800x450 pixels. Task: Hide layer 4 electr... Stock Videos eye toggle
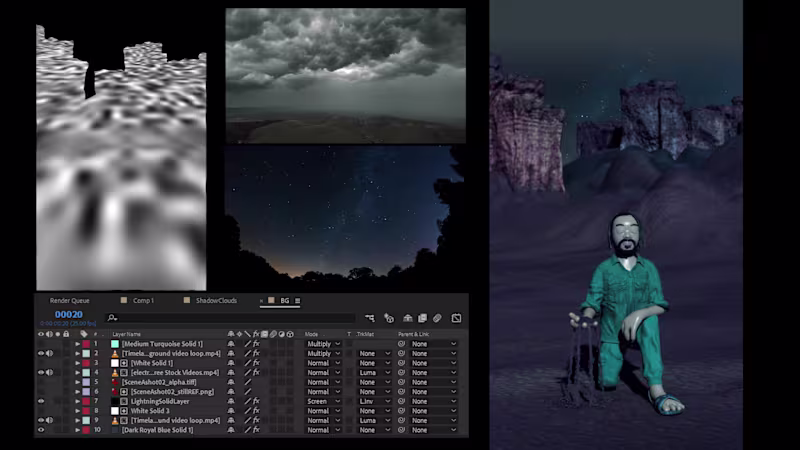pyautogui.click(x=41, y=372)
